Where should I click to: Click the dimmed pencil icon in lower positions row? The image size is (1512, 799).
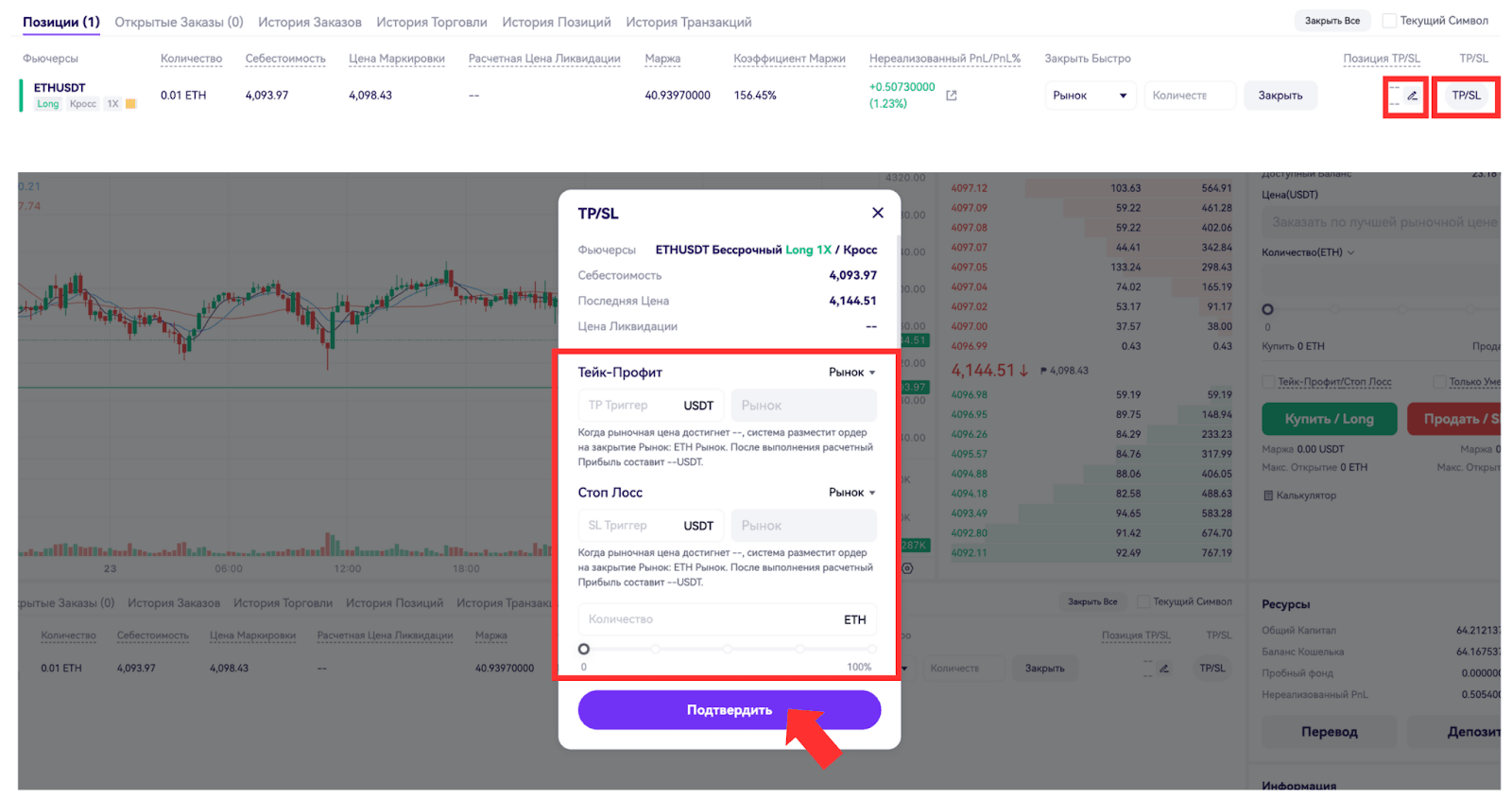[1164, 669]
